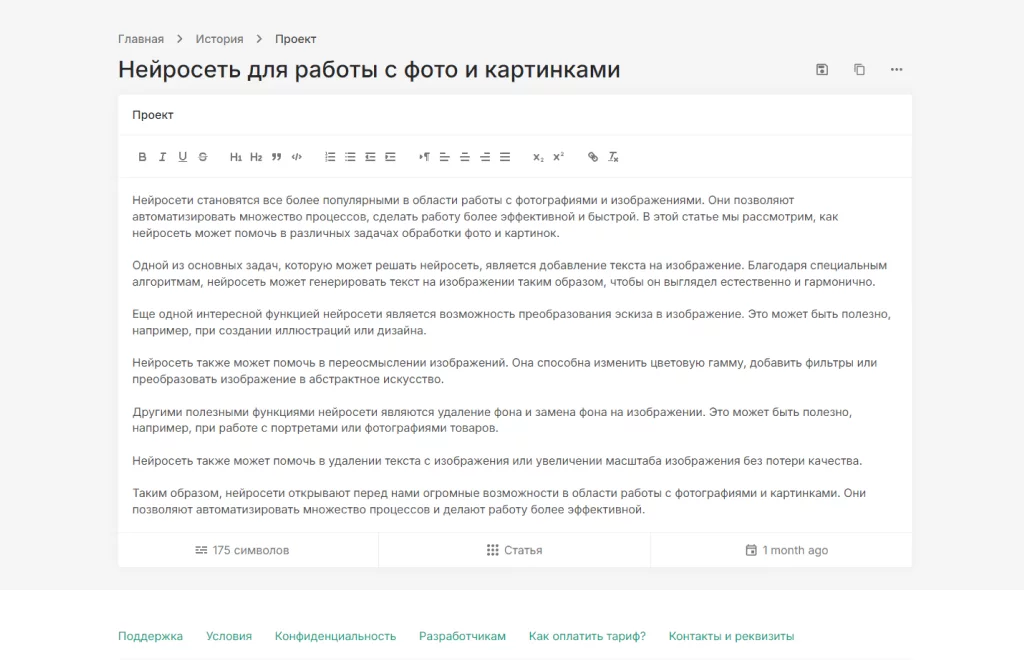The image size is (1024, 666).
Task: Copy the article using the copy icon
Action: point(859,68)
